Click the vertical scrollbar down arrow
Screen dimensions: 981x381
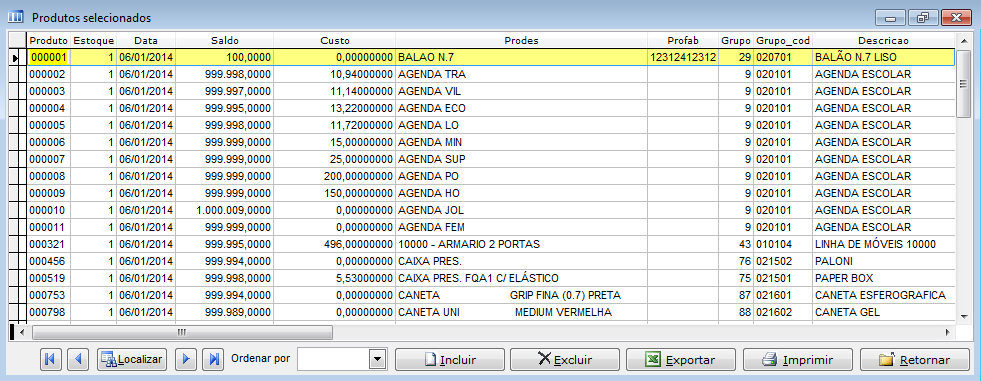click(963, 316)
